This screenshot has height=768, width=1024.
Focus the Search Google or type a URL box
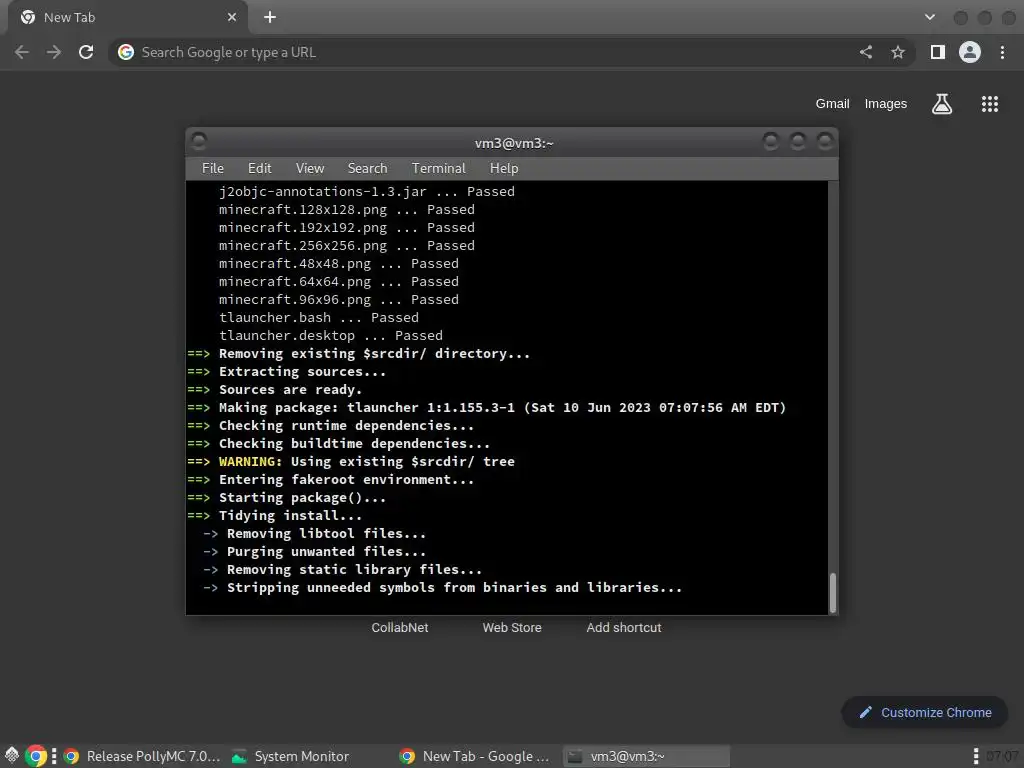(x=483, y=52)
